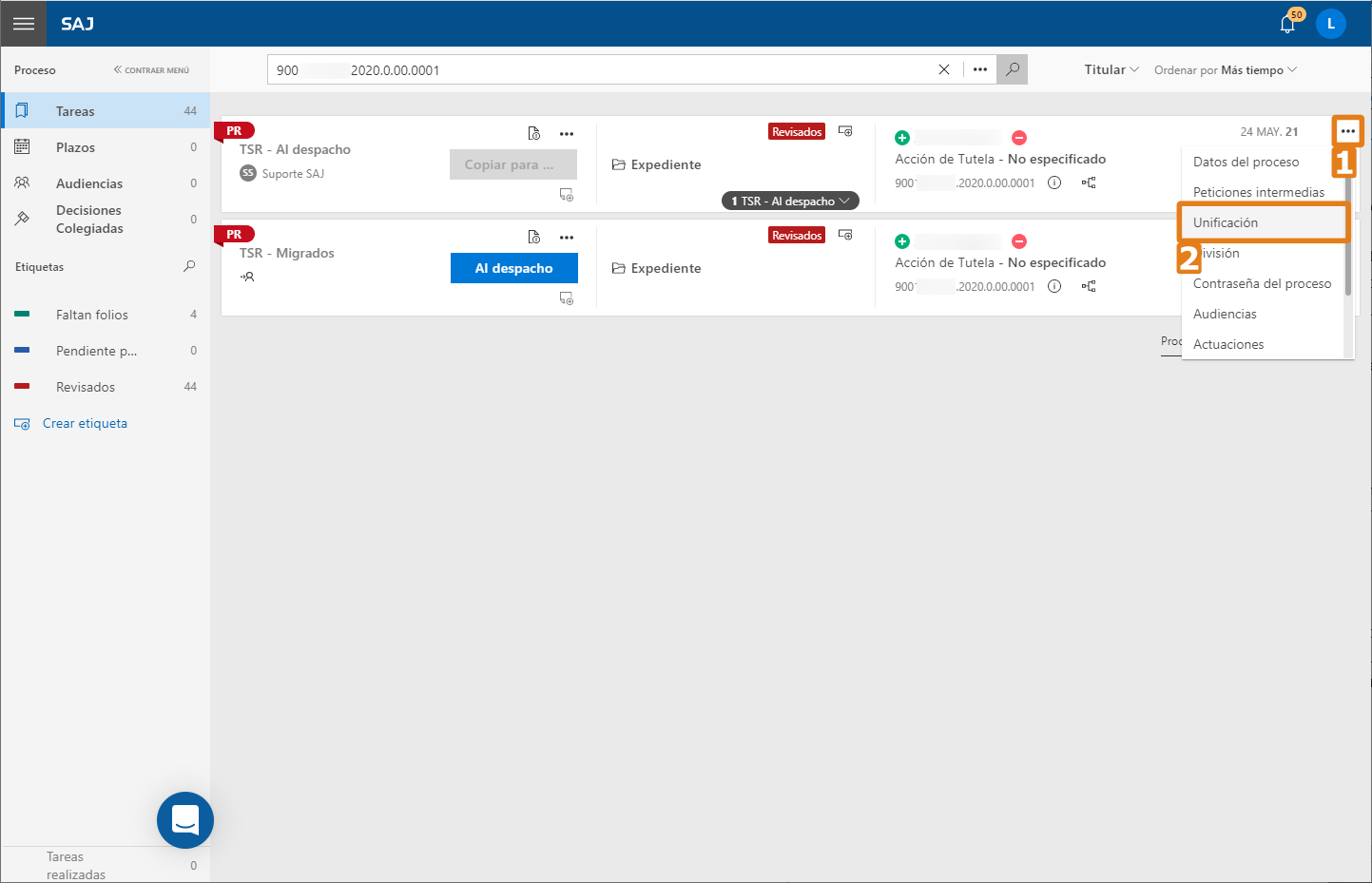
Task: Open ellipsis menu on TSR - Migrados task
Action: pyautogui.click(x=567, y=237)
